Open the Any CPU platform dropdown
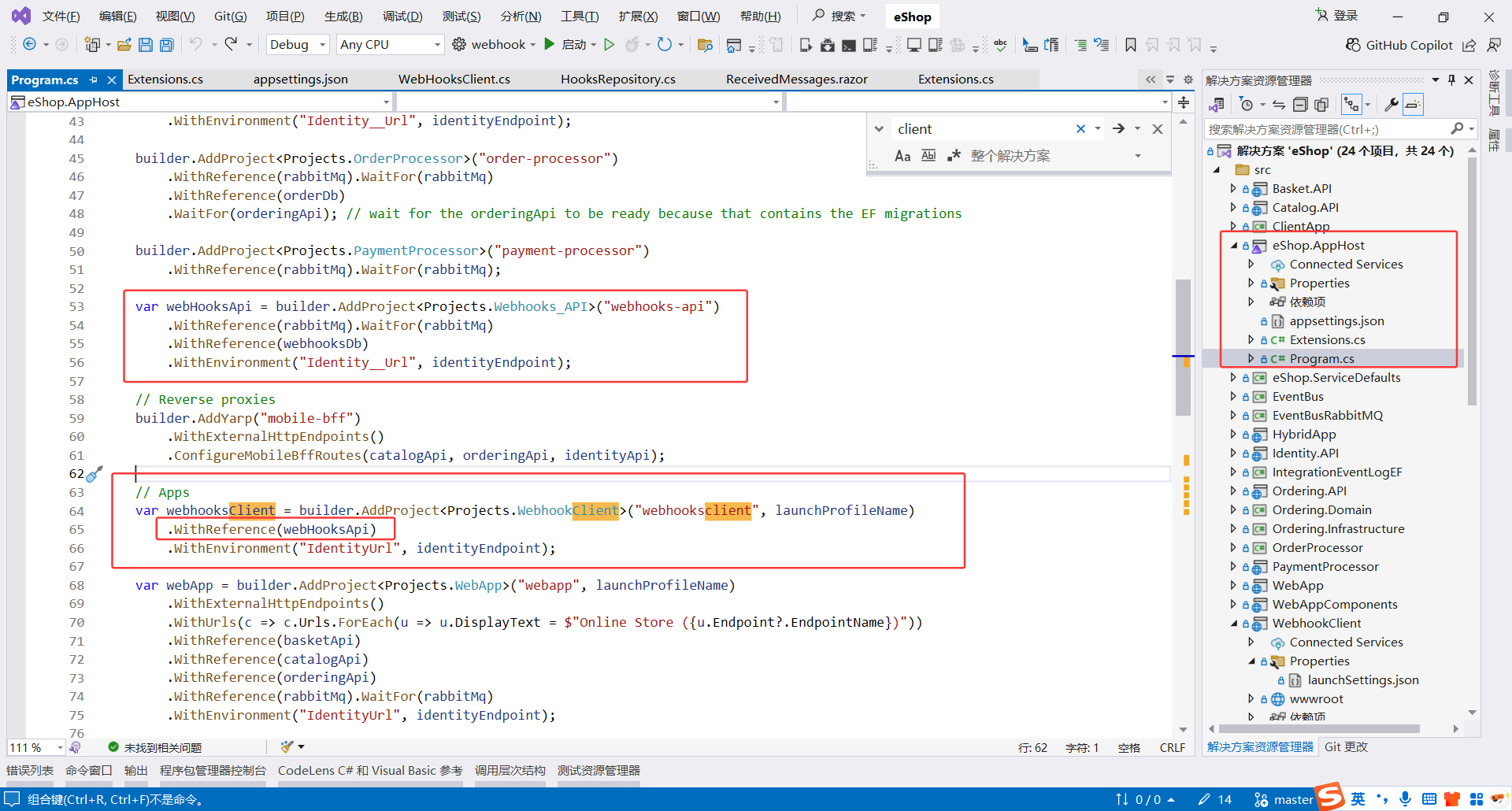 point(390,45)
